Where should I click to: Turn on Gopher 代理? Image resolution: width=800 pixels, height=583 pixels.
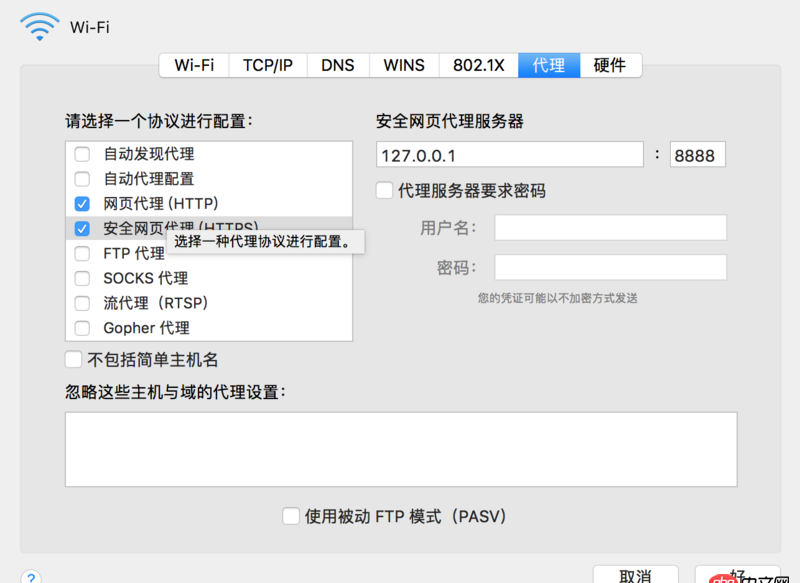[83, 328]
